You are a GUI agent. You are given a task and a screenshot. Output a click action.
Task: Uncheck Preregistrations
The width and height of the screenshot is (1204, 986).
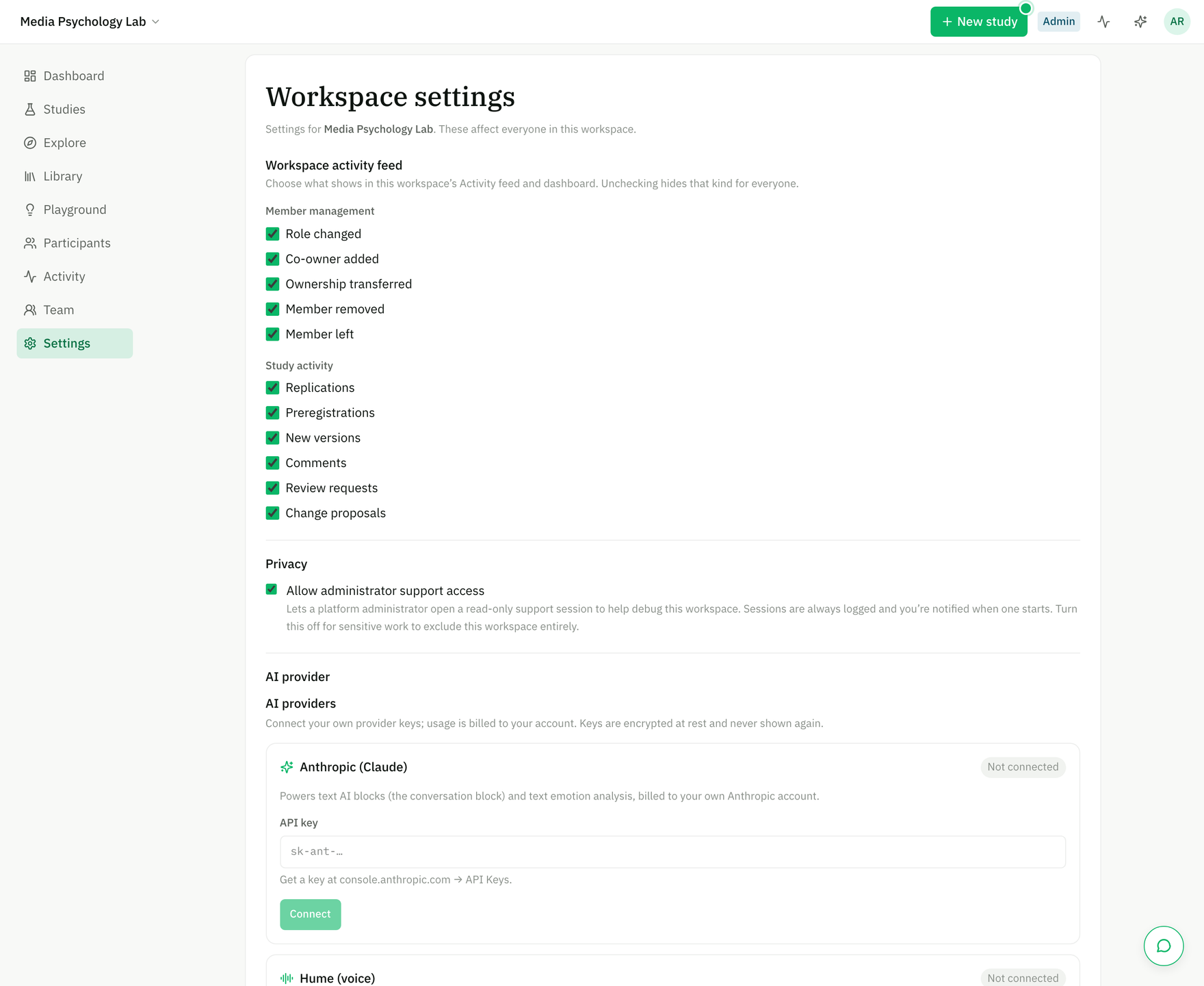(272, 413)
